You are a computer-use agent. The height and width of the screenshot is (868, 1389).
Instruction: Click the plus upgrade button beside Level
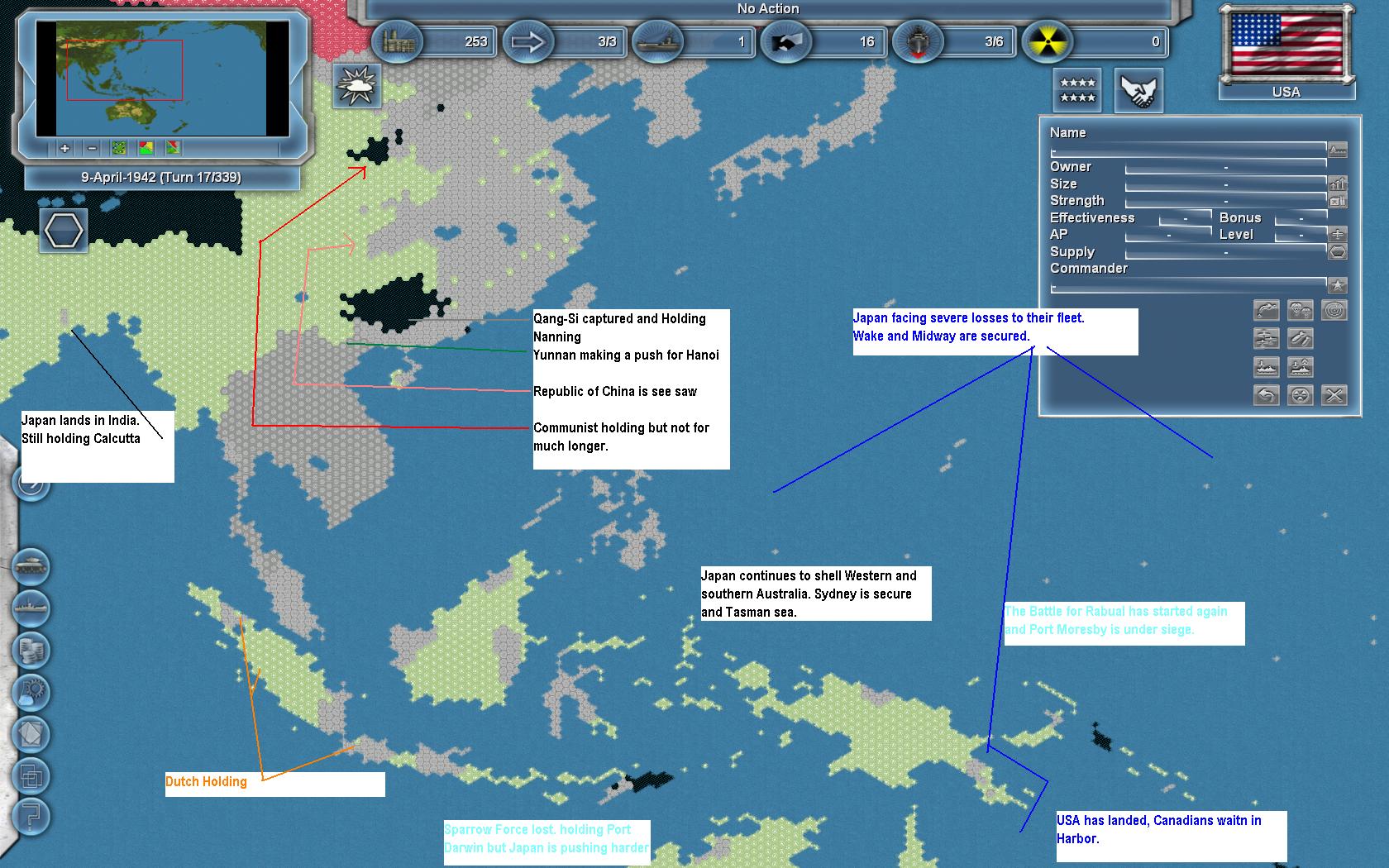[1338, 234]
